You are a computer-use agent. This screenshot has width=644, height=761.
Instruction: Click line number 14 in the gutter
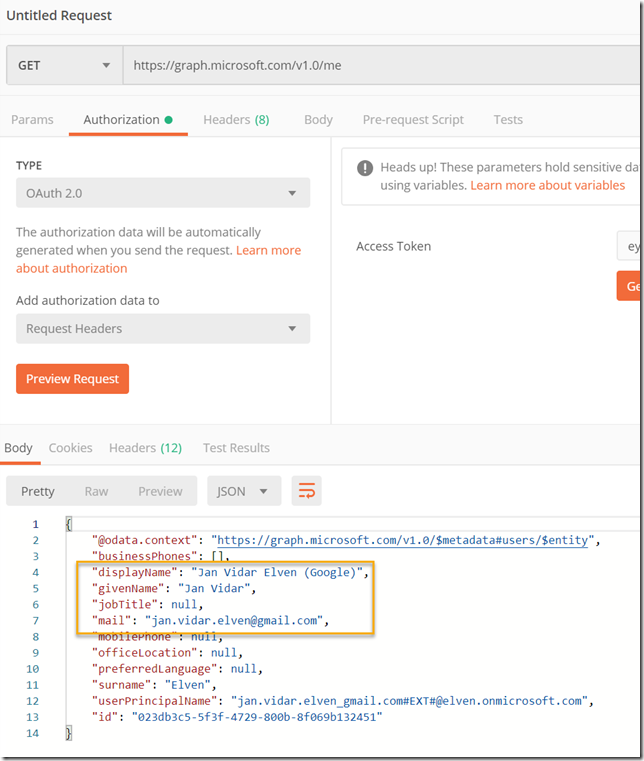click(33, 733)
